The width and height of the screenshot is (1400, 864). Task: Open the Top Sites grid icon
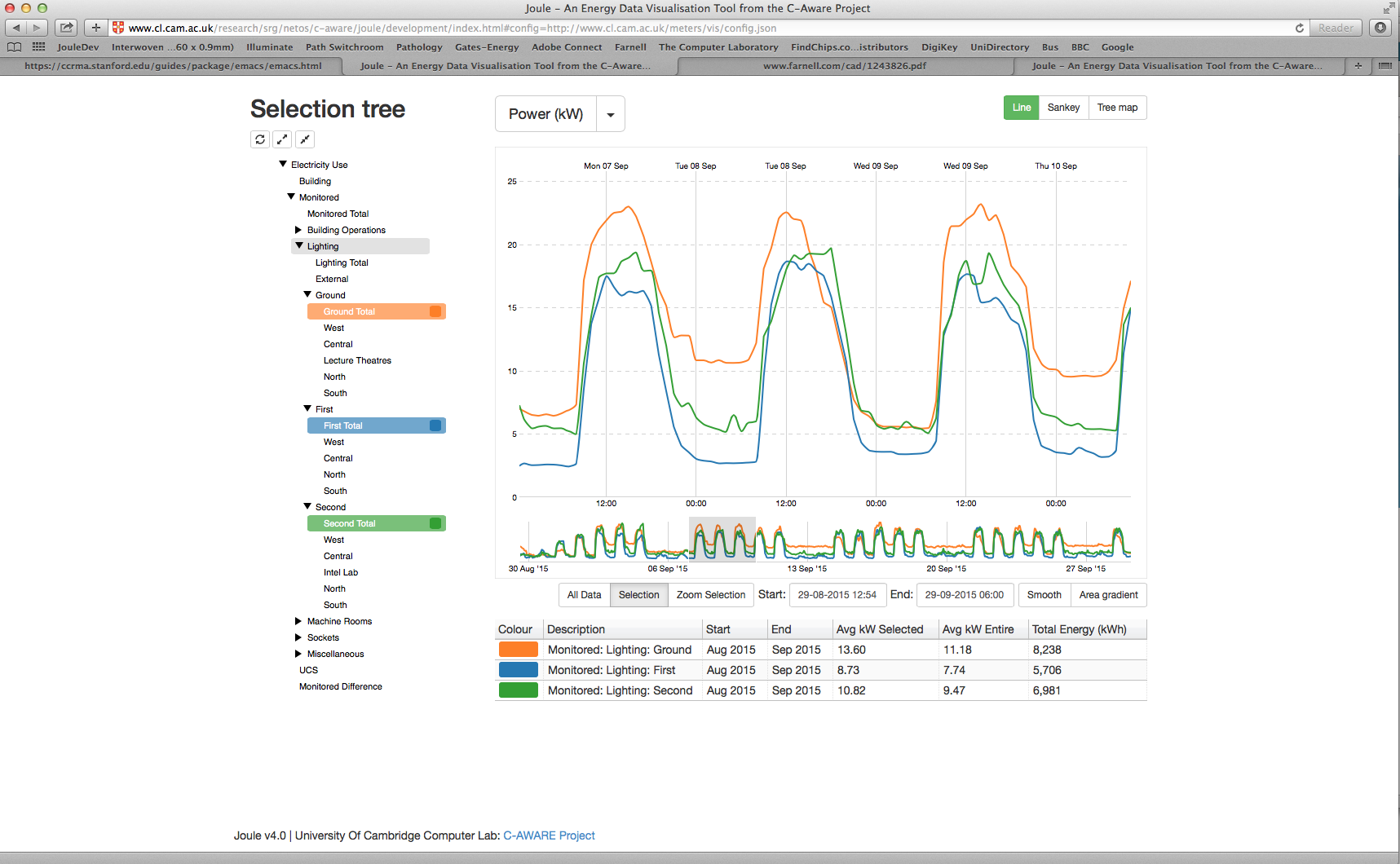point(38,47)
